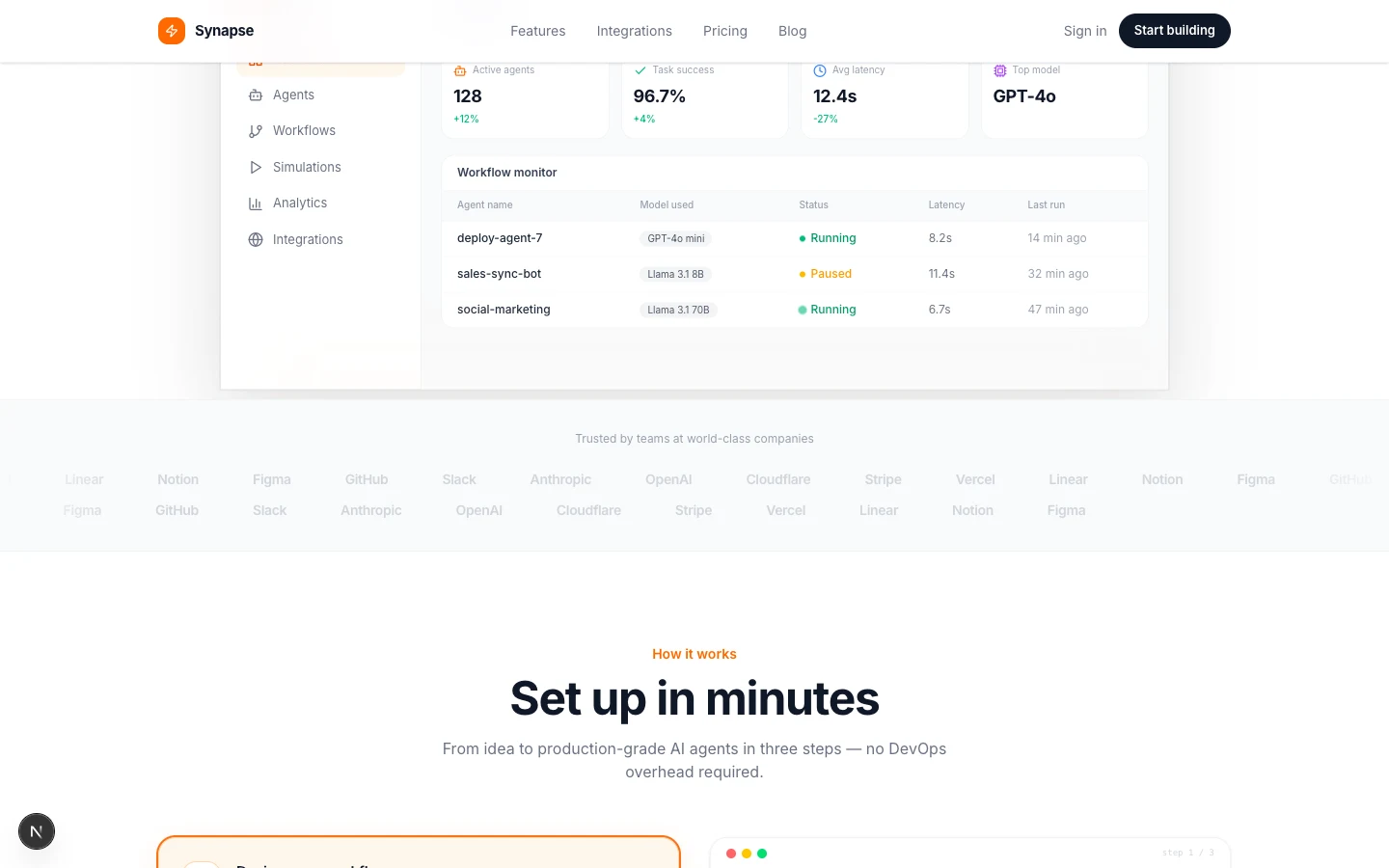Click the GPT-4o top model value
This screenshot has height=868, width=1389.
1024,96
